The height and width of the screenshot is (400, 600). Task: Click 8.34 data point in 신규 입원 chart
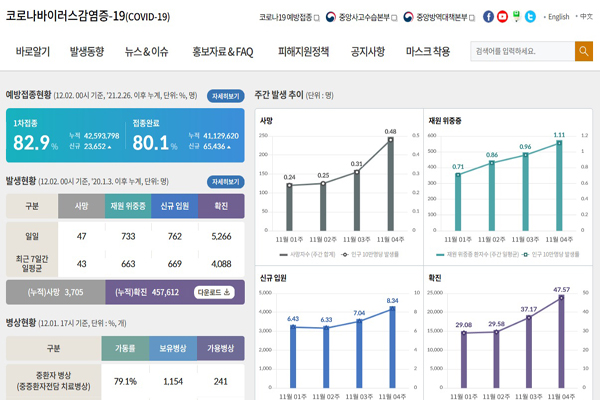tap(392, 308)
